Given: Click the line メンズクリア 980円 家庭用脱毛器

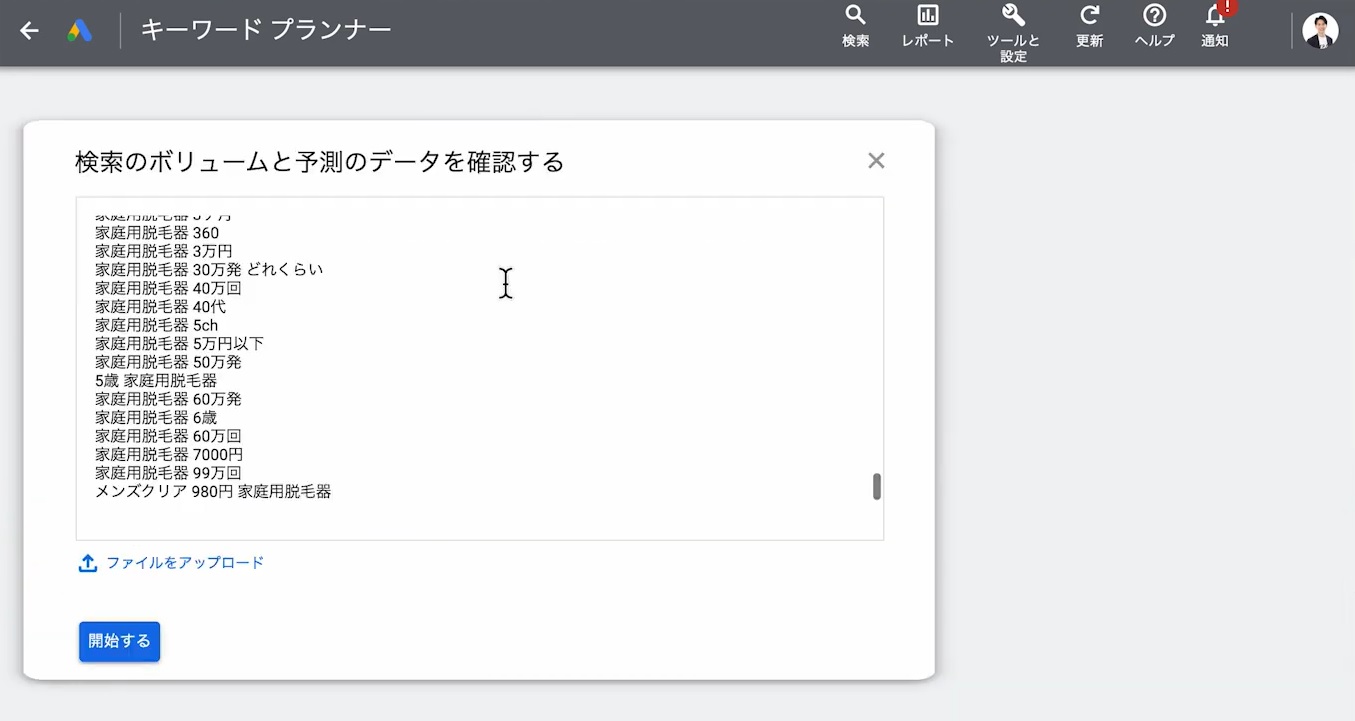Looking at the screenshot, I should pyautogui.click(x=213, y=492).
